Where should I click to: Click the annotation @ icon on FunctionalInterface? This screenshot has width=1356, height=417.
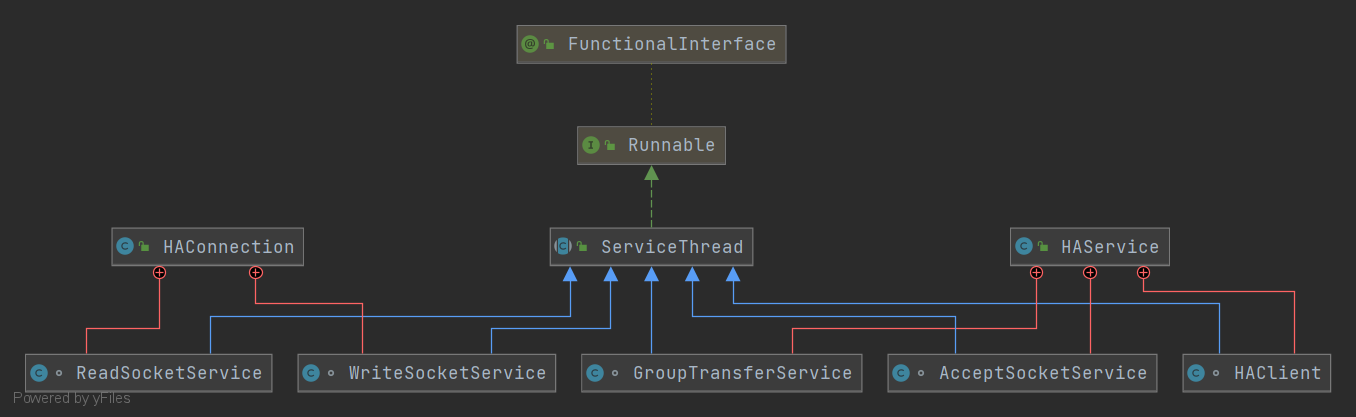tap(530, 44)
